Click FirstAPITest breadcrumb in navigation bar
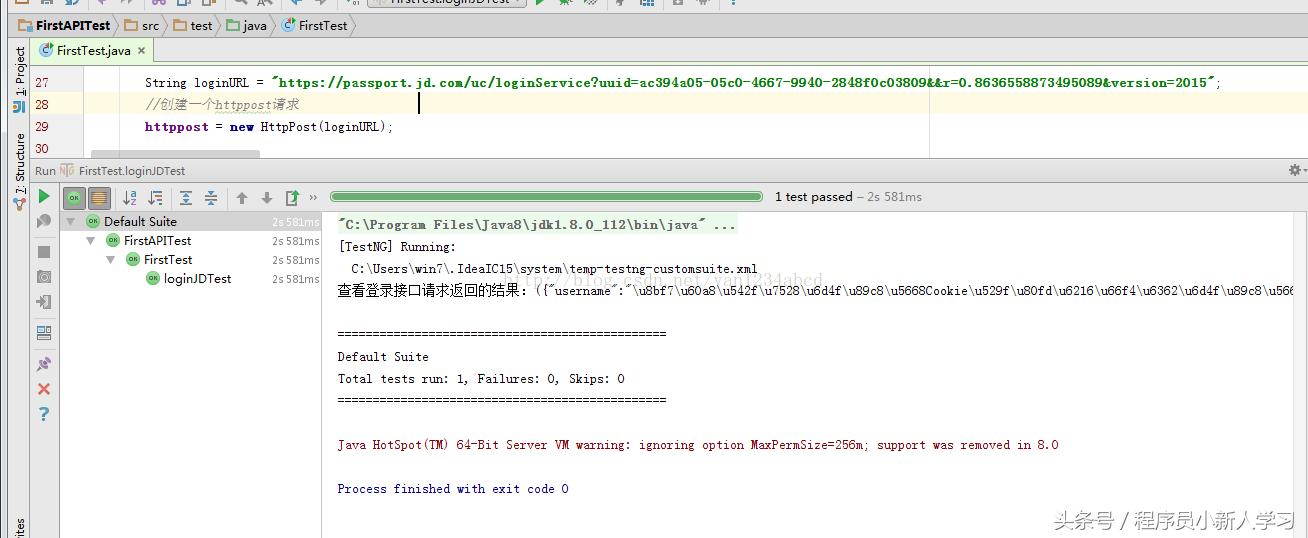The height and width of the screenshot is (538, 1308). pos(64,25)
